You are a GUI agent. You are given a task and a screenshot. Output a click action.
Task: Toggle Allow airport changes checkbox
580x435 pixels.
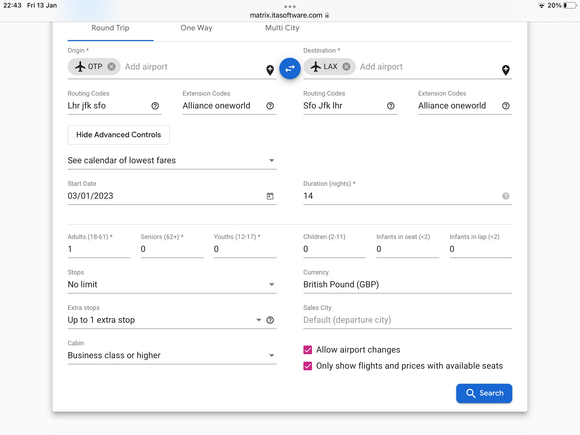307,350
